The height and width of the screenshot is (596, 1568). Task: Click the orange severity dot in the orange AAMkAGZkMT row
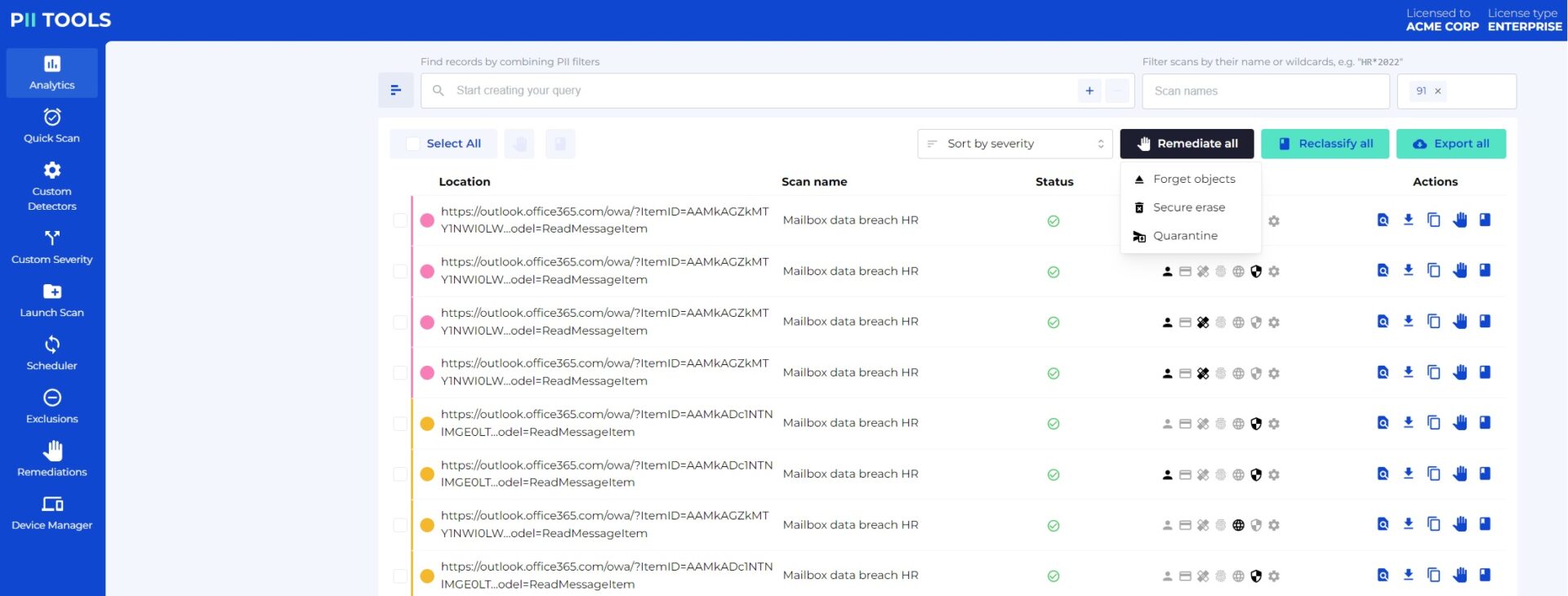pyautogui.click(x=427, y=525)
